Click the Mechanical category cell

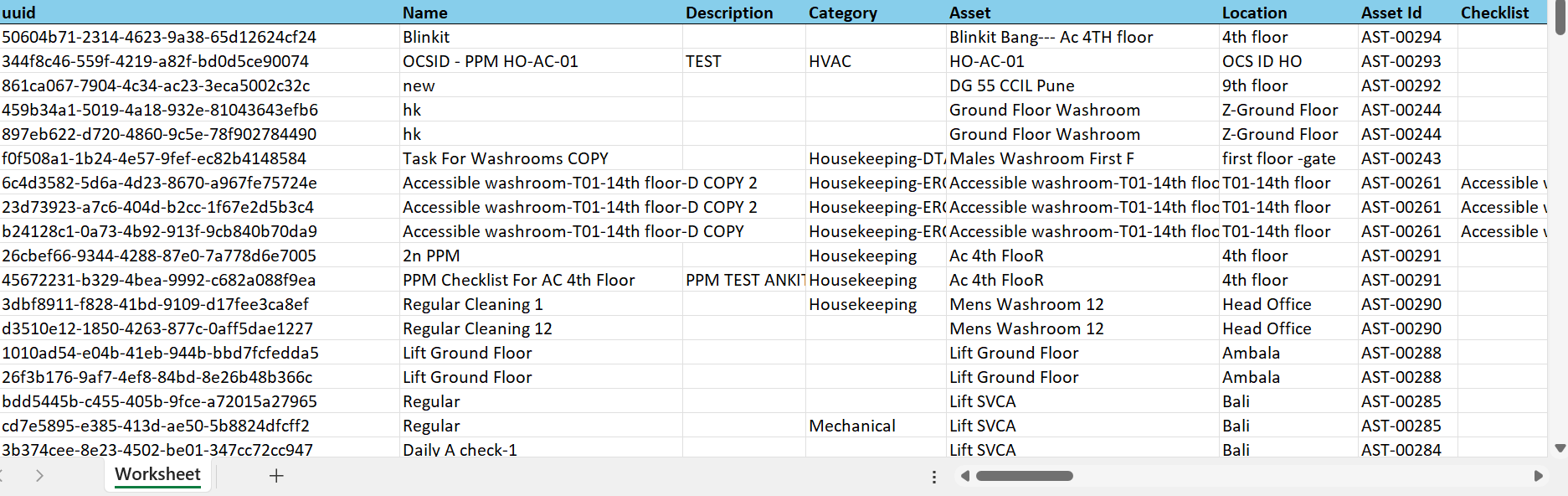tap(852, 426)
